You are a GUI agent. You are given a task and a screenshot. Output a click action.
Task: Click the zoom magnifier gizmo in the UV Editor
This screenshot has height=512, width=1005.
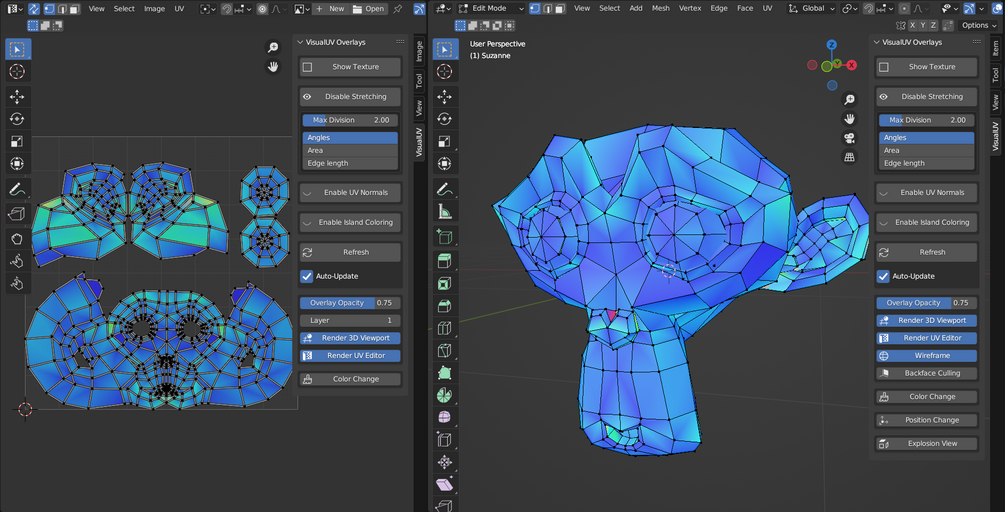tap(273, 47)
